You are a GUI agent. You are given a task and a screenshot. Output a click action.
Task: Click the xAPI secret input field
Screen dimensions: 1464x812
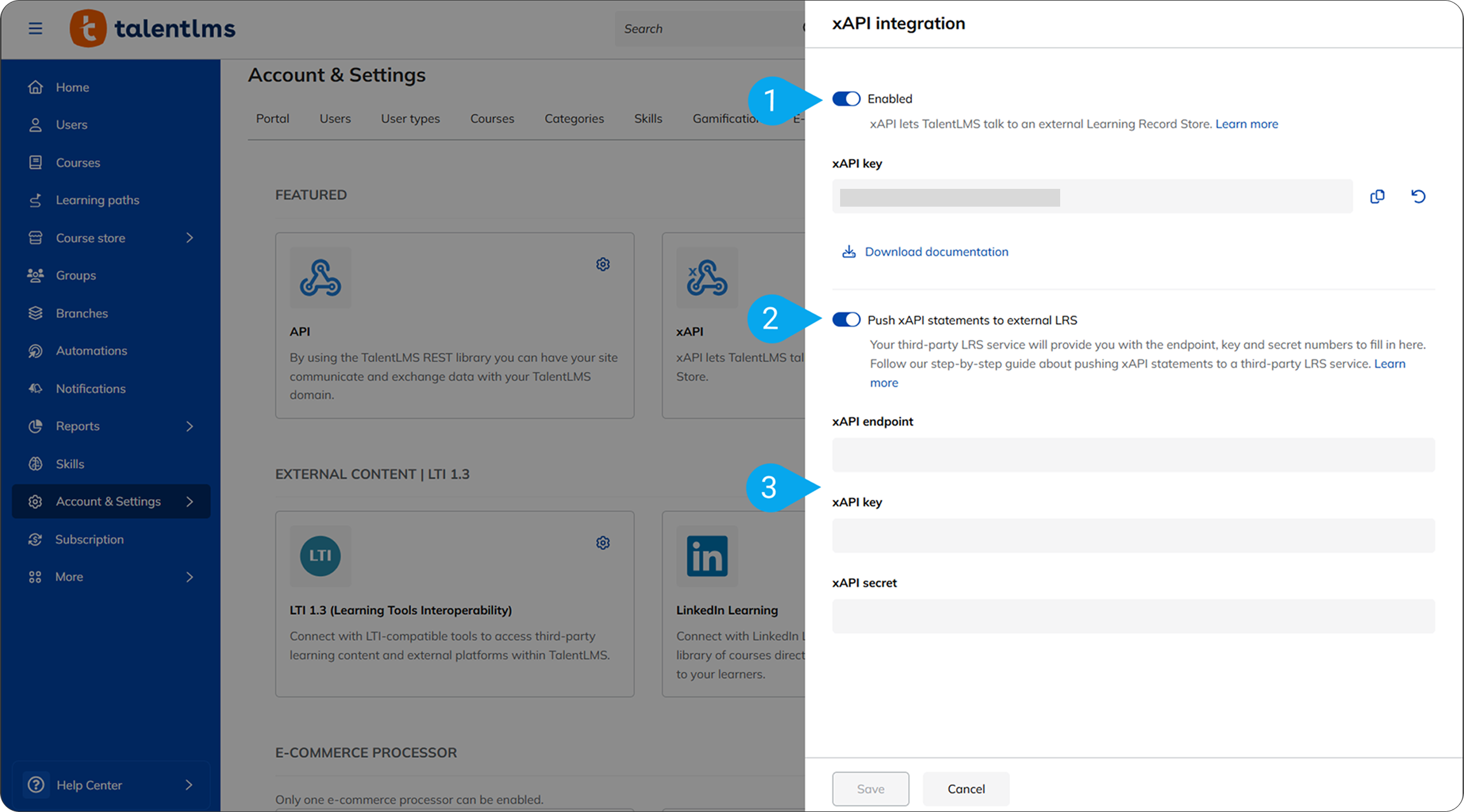coord(1133,616)
